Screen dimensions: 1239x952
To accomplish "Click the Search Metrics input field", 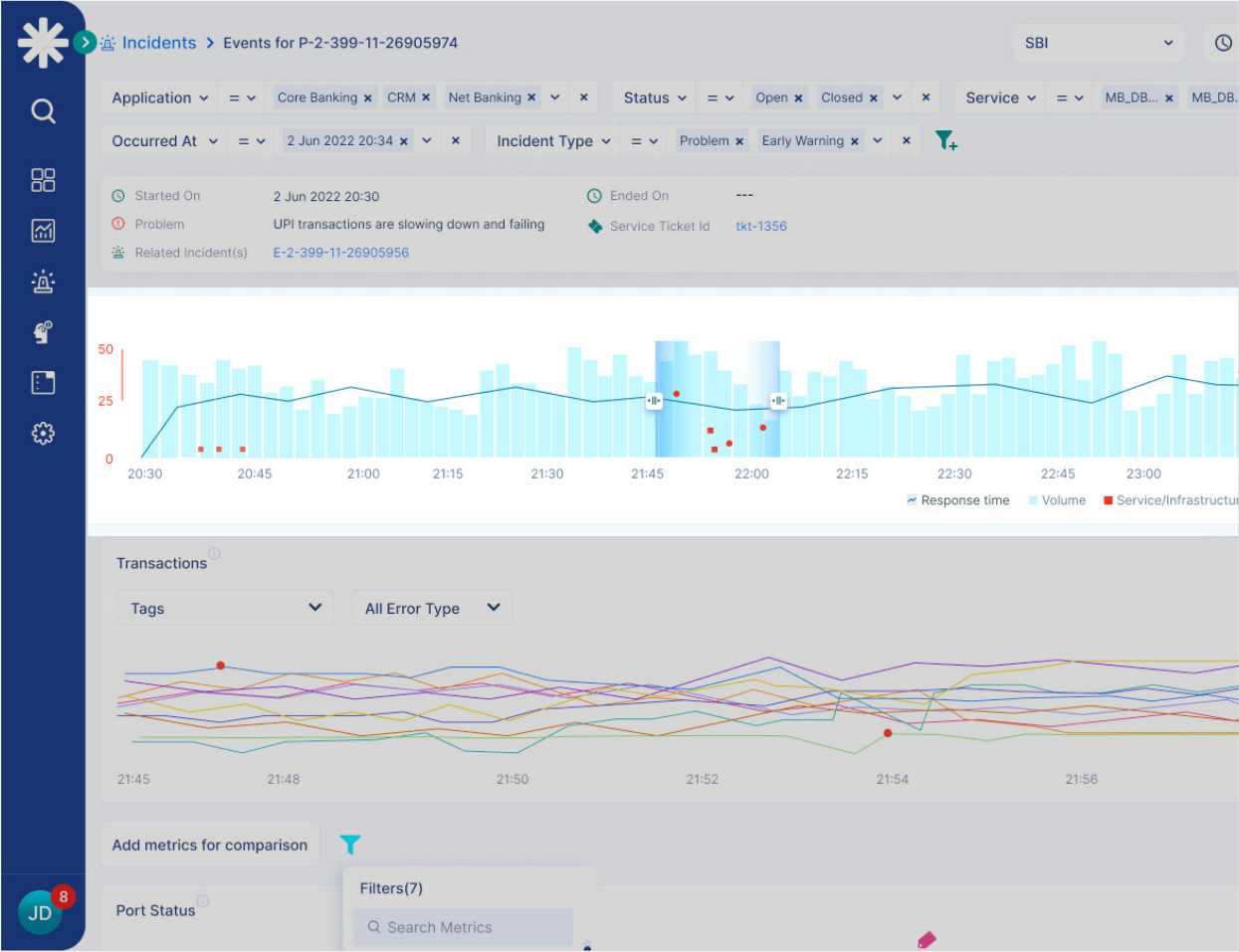I will [464, 927].
